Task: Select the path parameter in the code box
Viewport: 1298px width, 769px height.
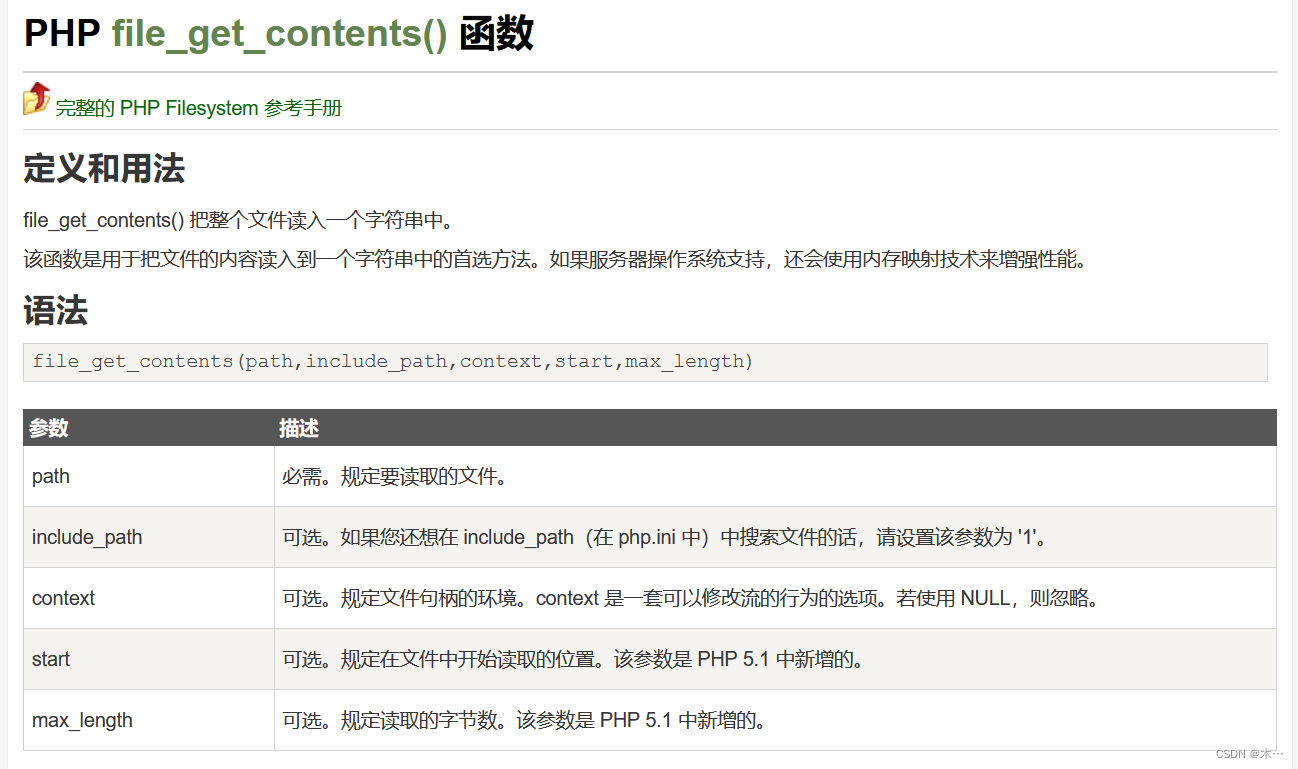Action: [268, 361]
